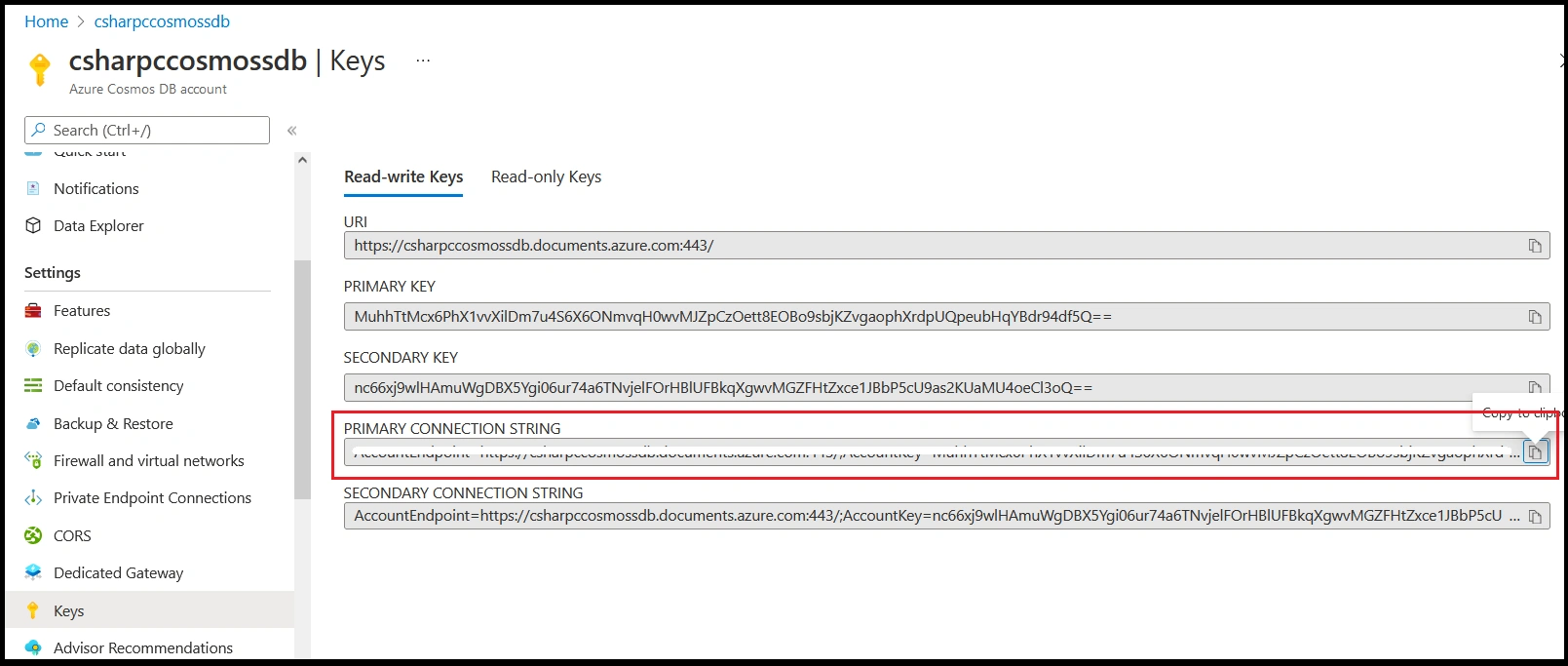
Task: Copy the PRIMARY CONNECTION STRING to clipboard
Action: coord(1535,452)
